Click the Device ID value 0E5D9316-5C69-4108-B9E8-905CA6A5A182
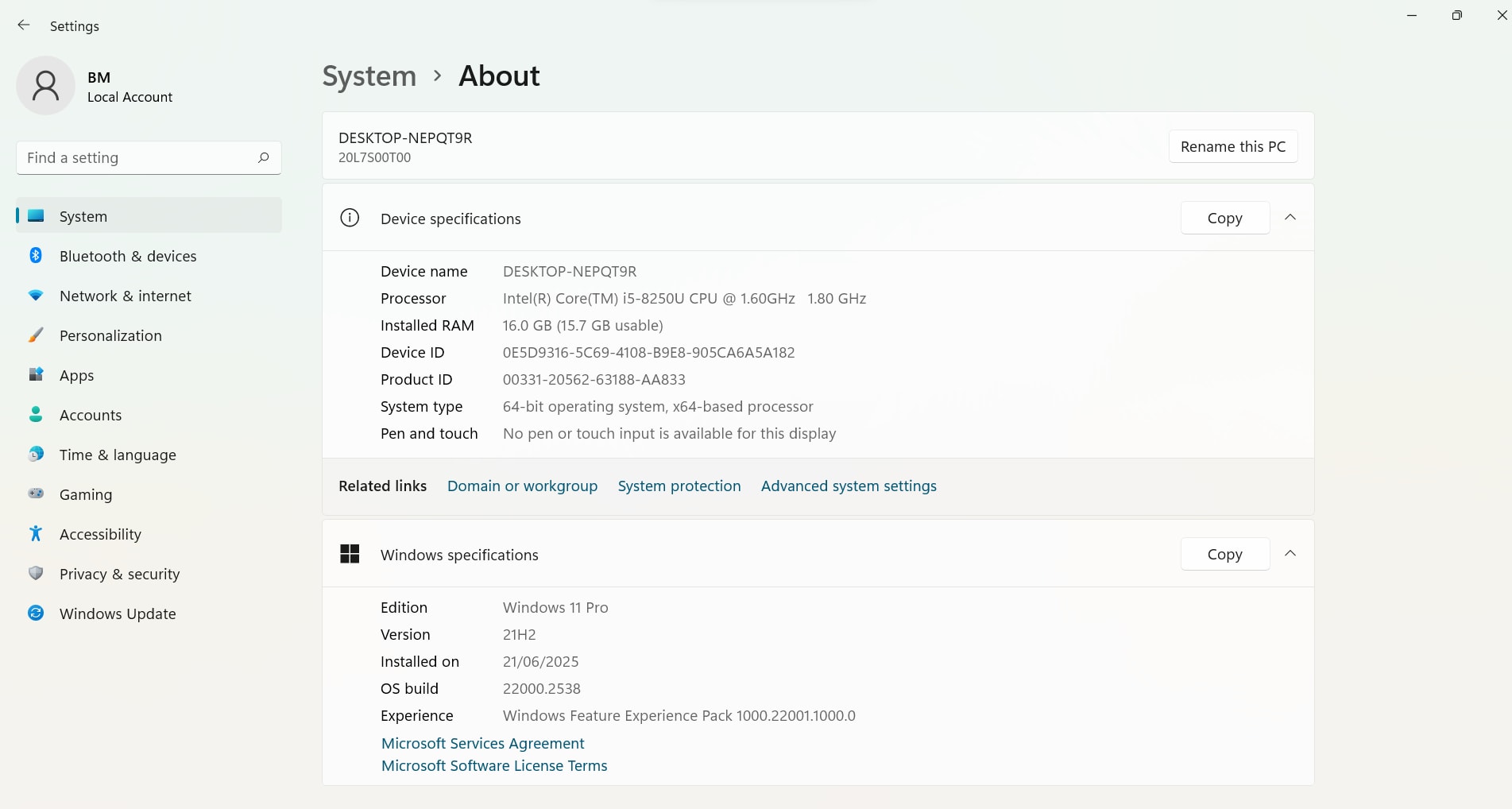The width and height of the screenshot is (1512, 809). (x=648, y=353)
